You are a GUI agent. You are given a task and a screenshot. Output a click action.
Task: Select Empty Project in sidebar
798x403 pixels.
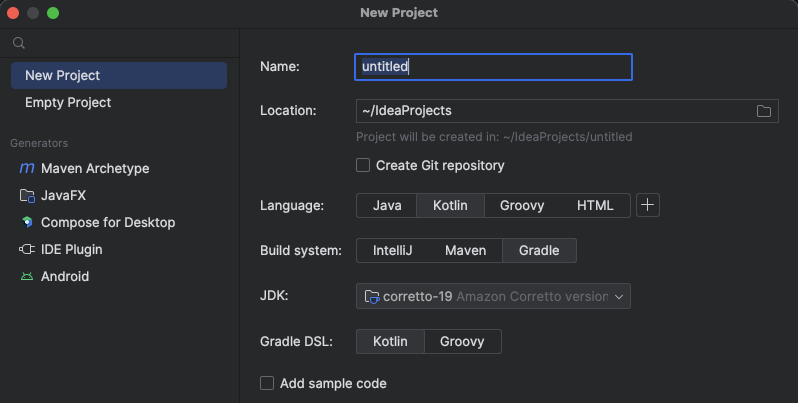coord(119,102)
